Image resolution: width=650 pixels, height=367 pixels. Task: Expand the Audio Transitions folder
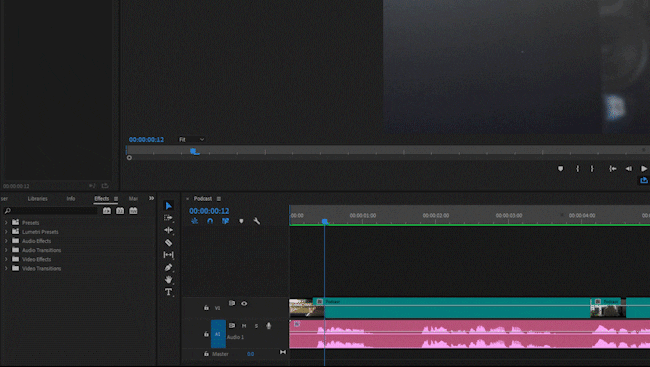point(6,250)
